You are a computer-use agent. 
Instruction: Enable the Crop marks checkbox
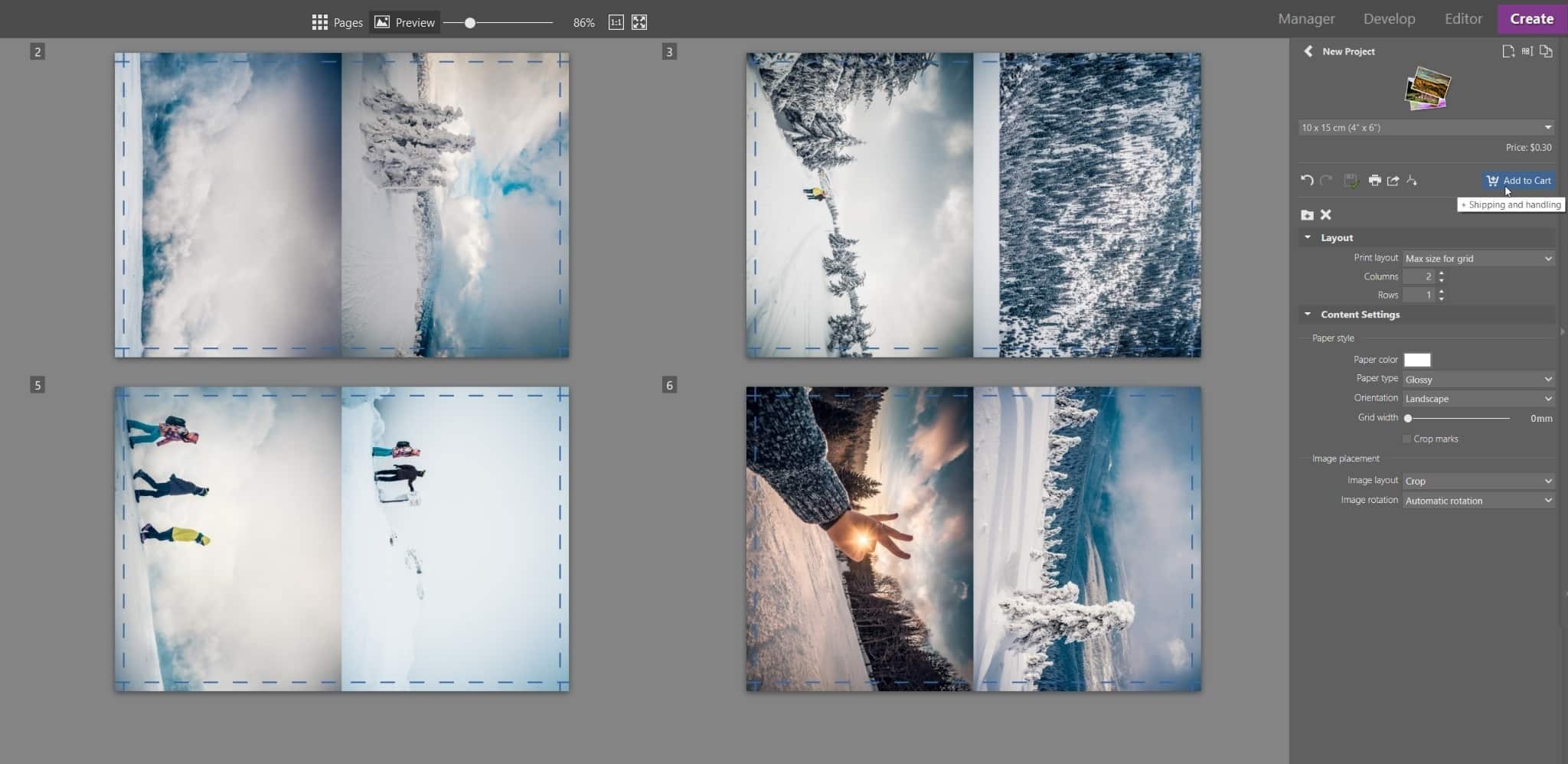pos(1406,439)
